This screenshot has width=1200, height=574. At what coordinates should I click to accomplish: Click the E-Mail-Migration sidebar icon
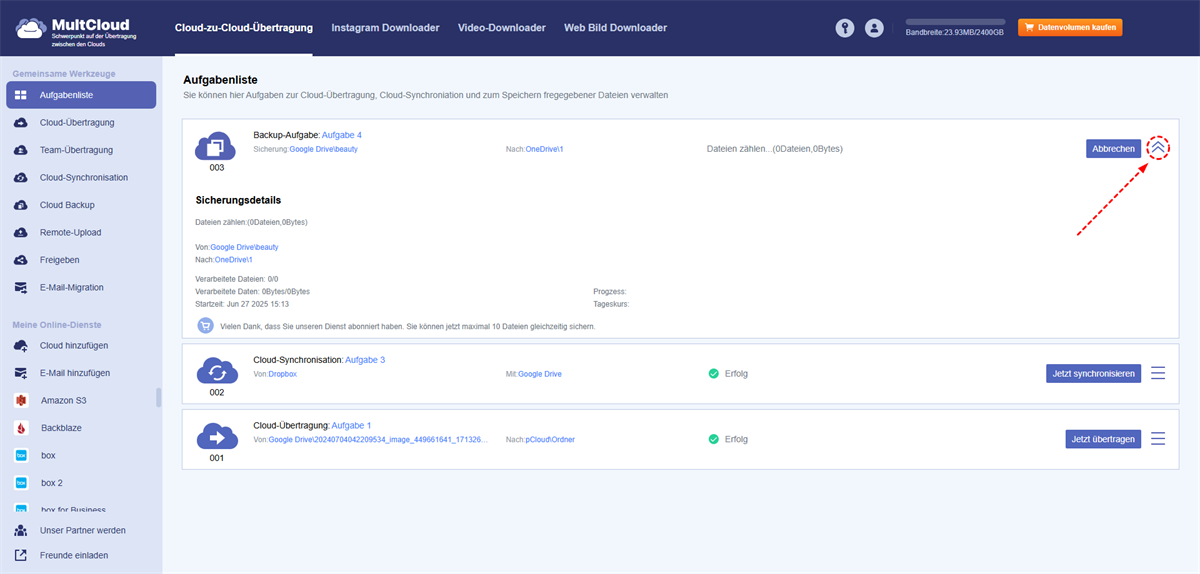[21, 288]
